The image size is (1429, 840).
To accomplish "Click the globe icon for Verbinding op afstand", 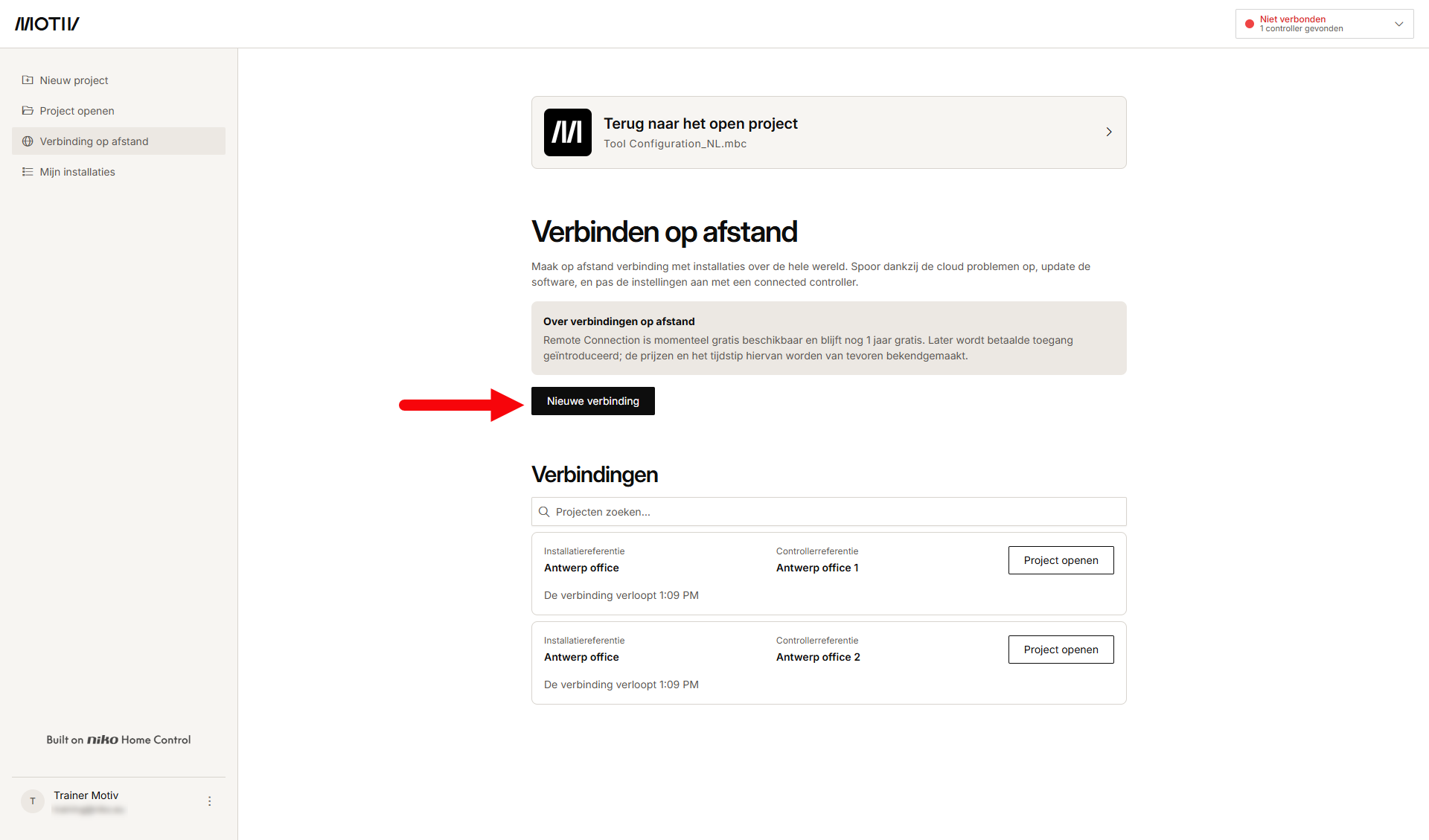I will (x=28, y=141).
